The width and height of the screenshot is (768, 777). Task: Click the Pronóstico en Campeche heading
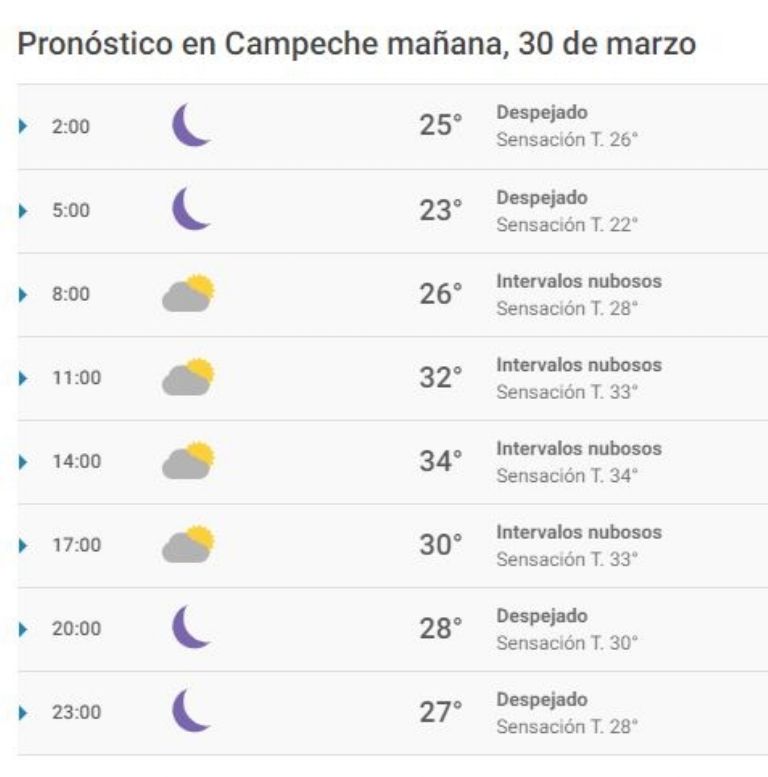(357, 44)
